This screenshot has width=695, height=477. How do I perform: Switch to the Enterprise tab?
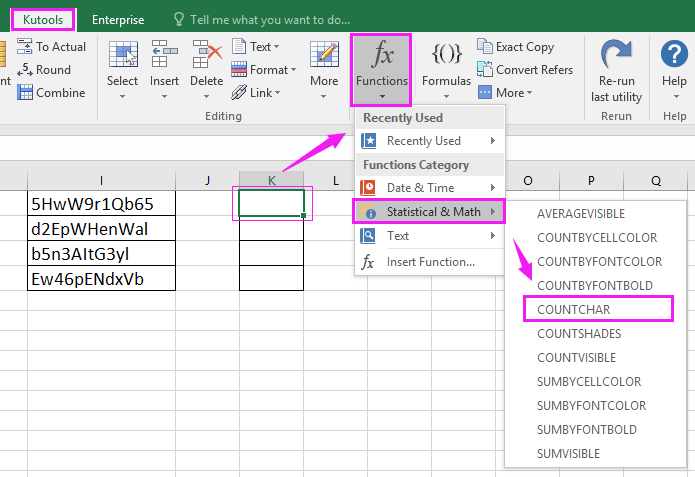(118, 20)
